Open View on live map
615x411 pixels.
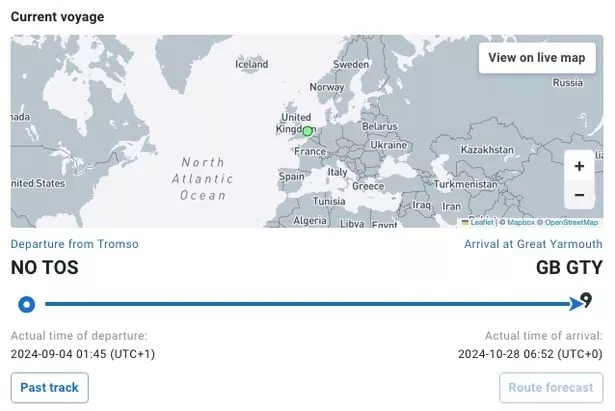coord(537,58)
